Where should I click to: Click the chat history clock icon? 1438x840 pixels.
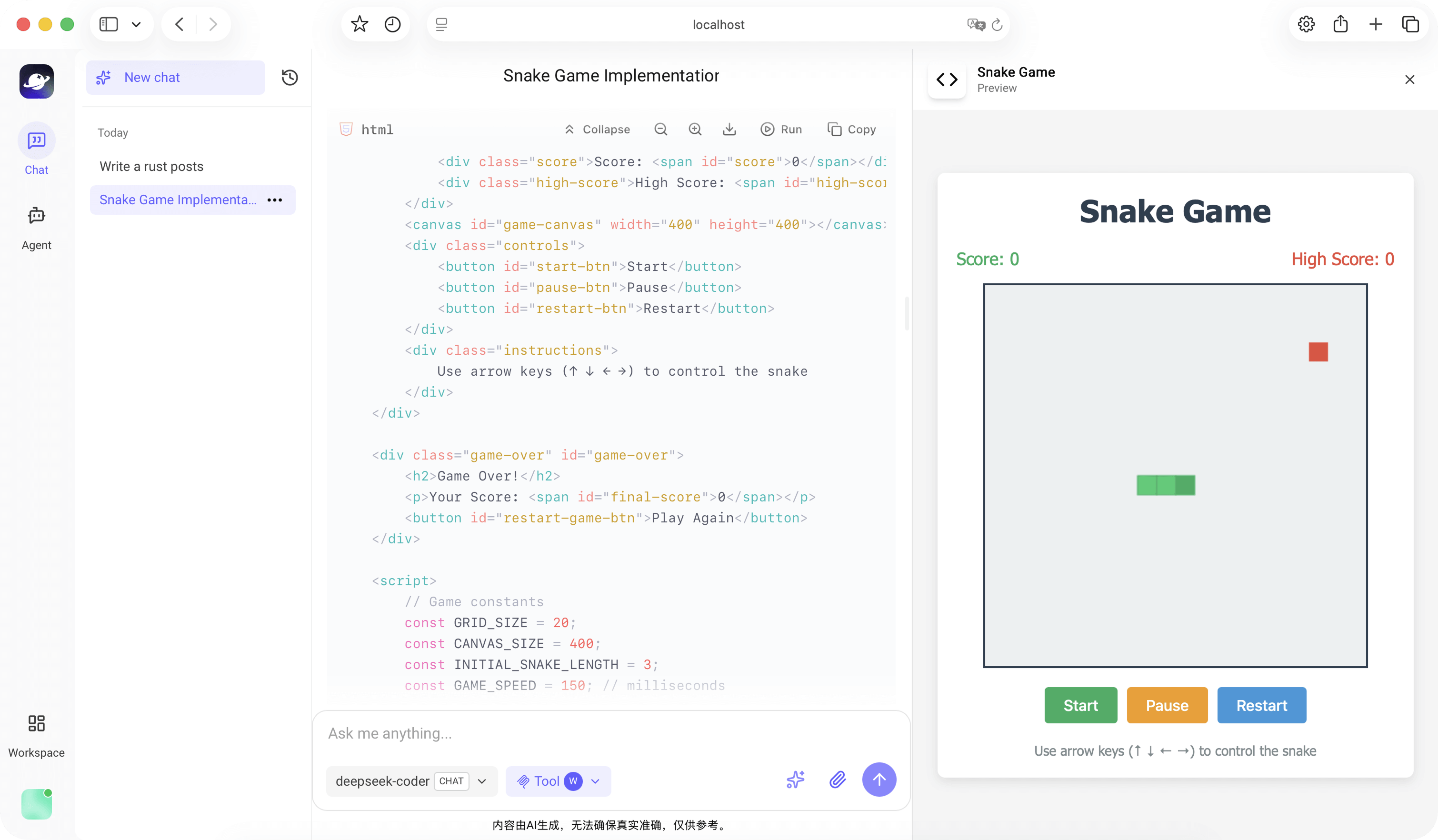[290, 78]
